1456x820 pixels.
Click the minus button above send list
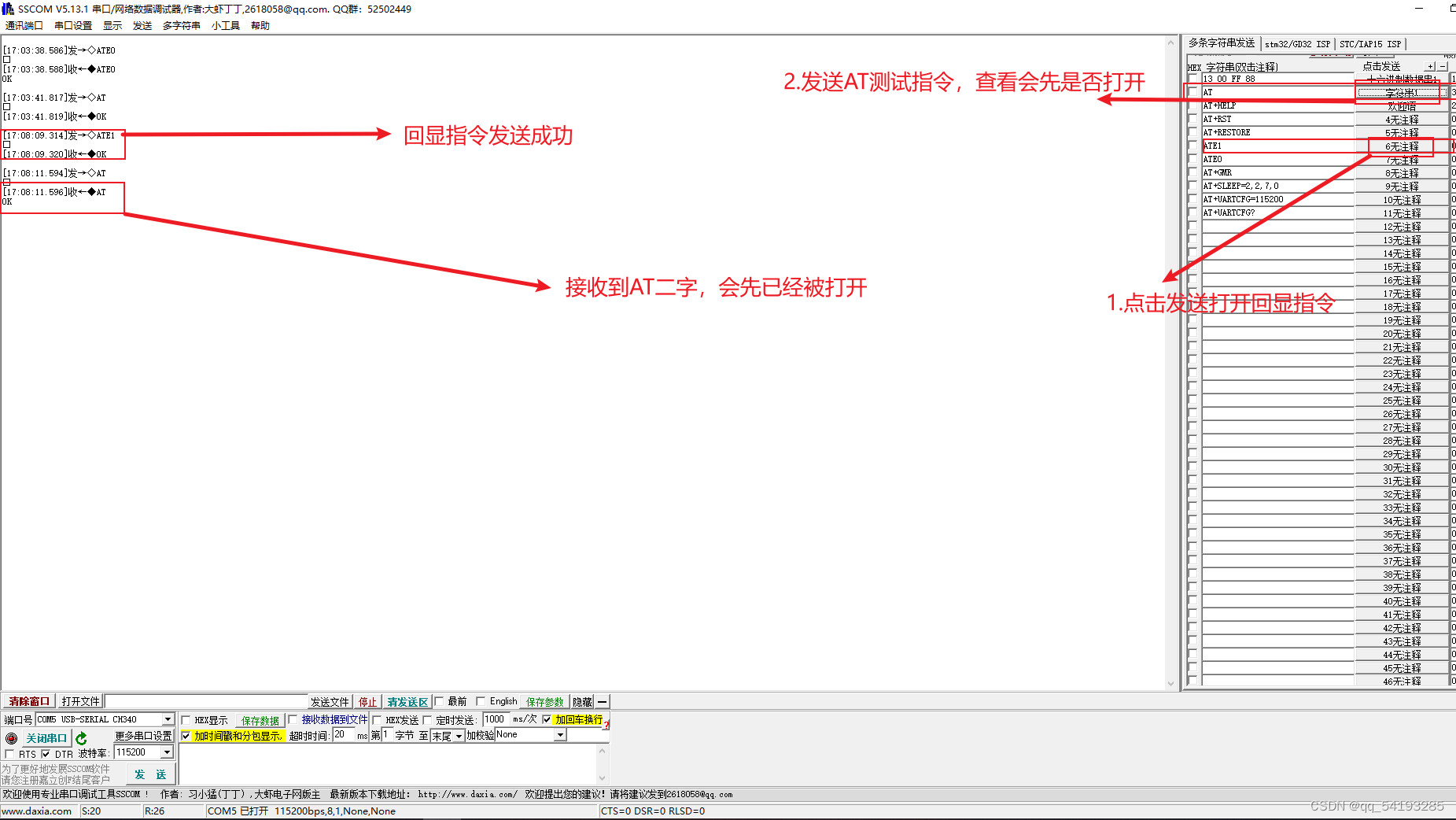1442,66
